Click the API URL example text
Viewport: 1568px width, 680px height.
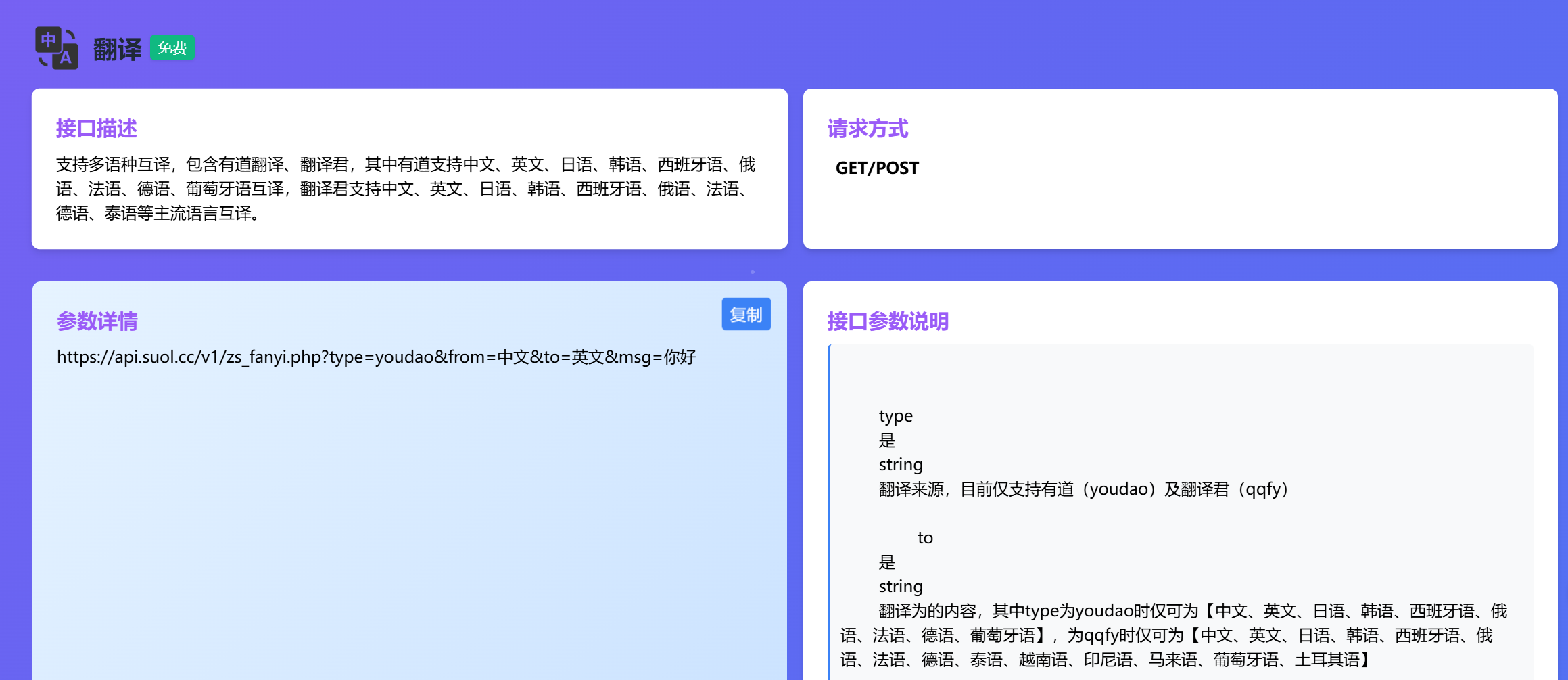click(x=376, y=357)
